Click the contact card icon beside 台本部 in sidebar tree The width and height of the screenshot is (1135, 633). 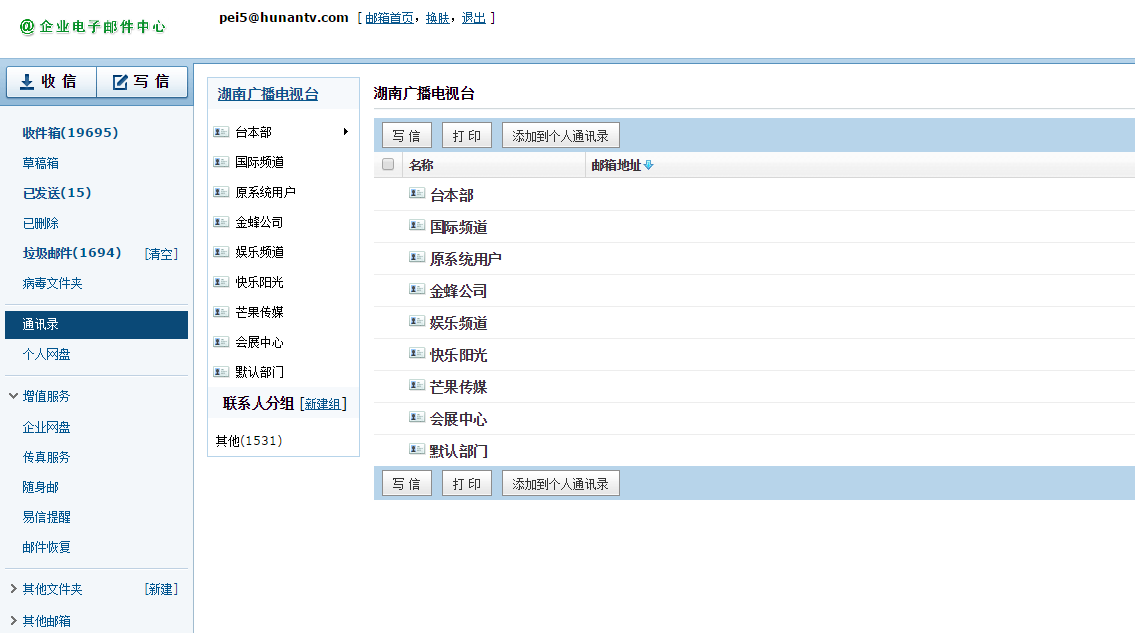pos(221,132)
